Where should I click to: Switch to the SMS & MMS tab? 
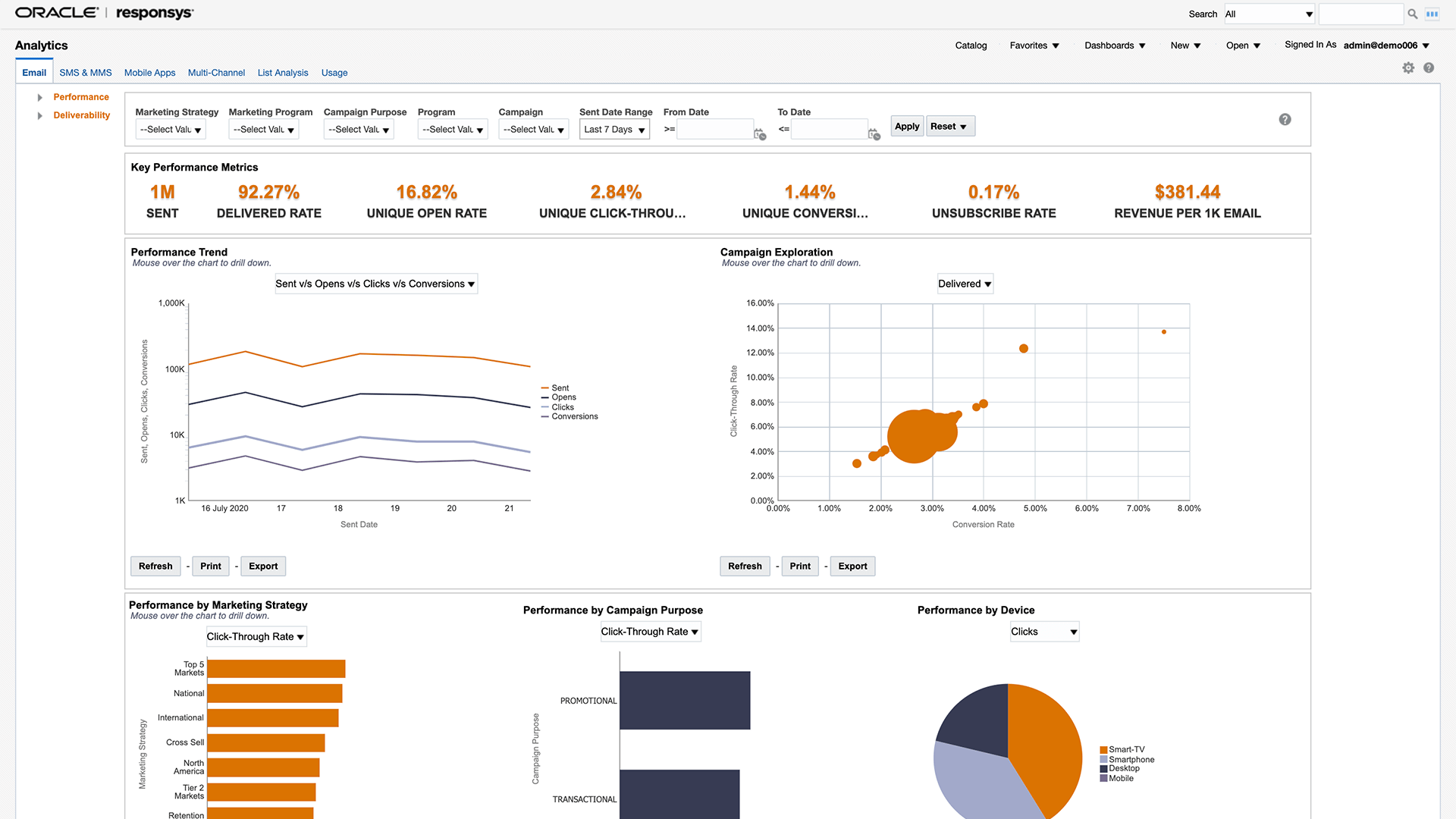click(x=85, y=72)
